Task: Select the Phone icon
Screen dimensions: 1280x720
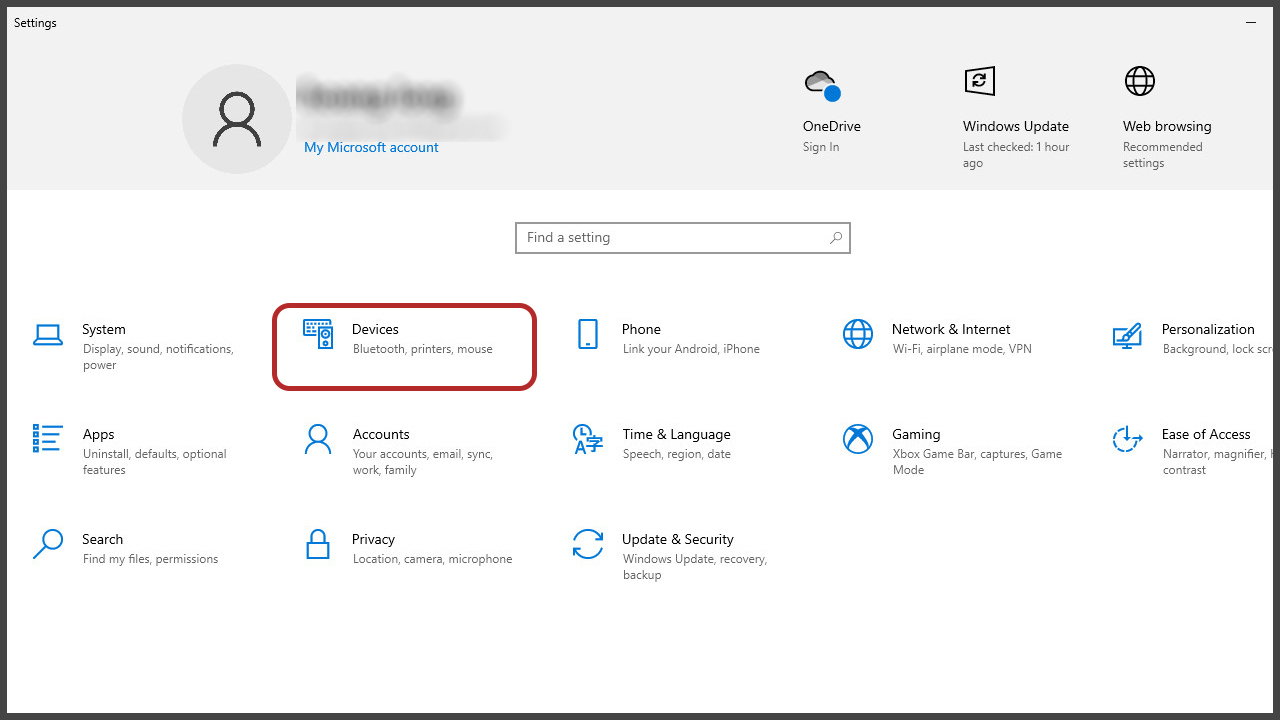Action: coord(588,334)
